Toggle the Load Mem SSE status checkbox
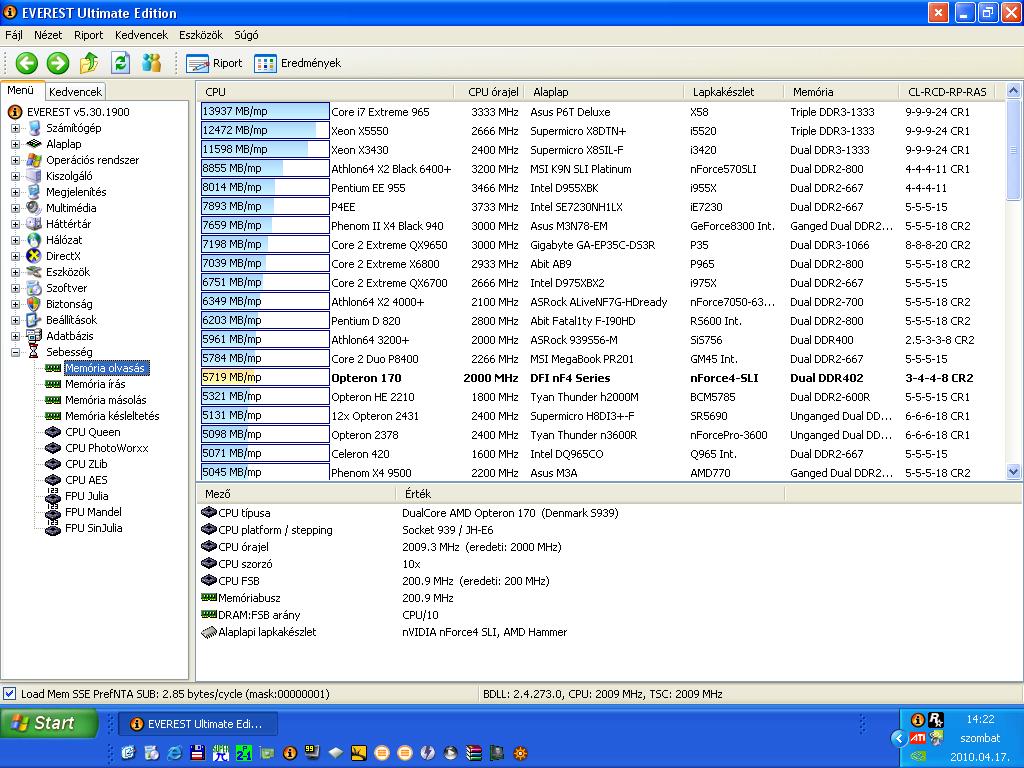The height and width of the screenshot is (768, 1024). coord(9,694)
